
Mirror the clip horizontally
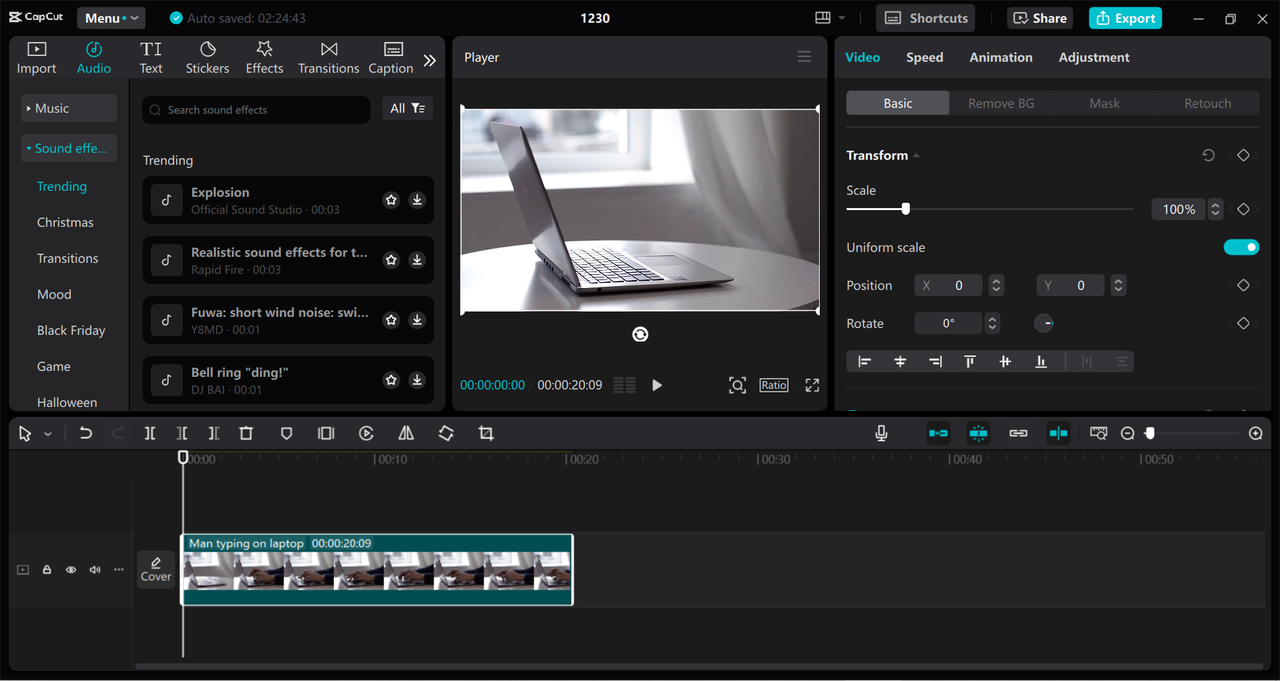[x=406, y=433]
